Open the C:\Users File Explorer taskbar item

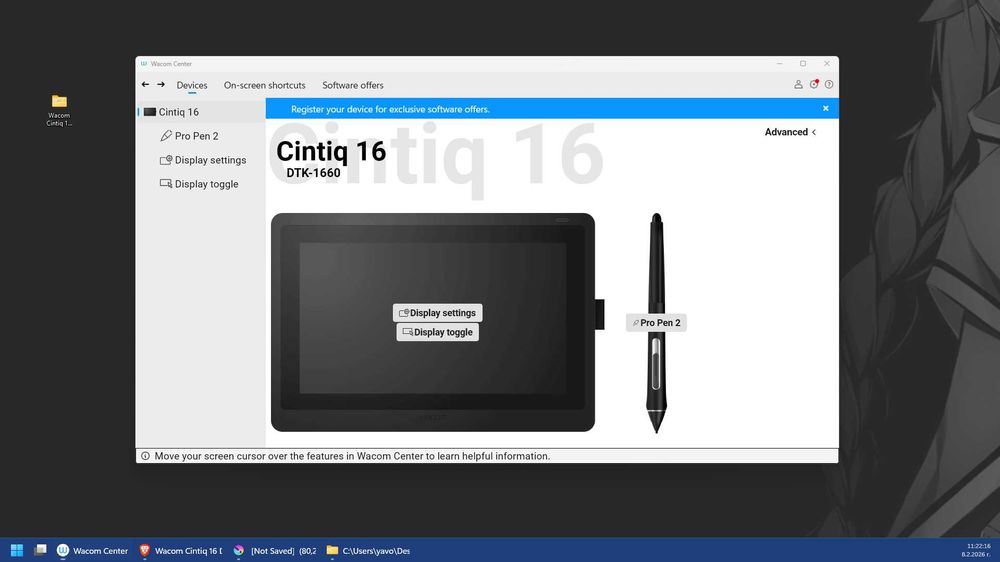tap(368, 550)
